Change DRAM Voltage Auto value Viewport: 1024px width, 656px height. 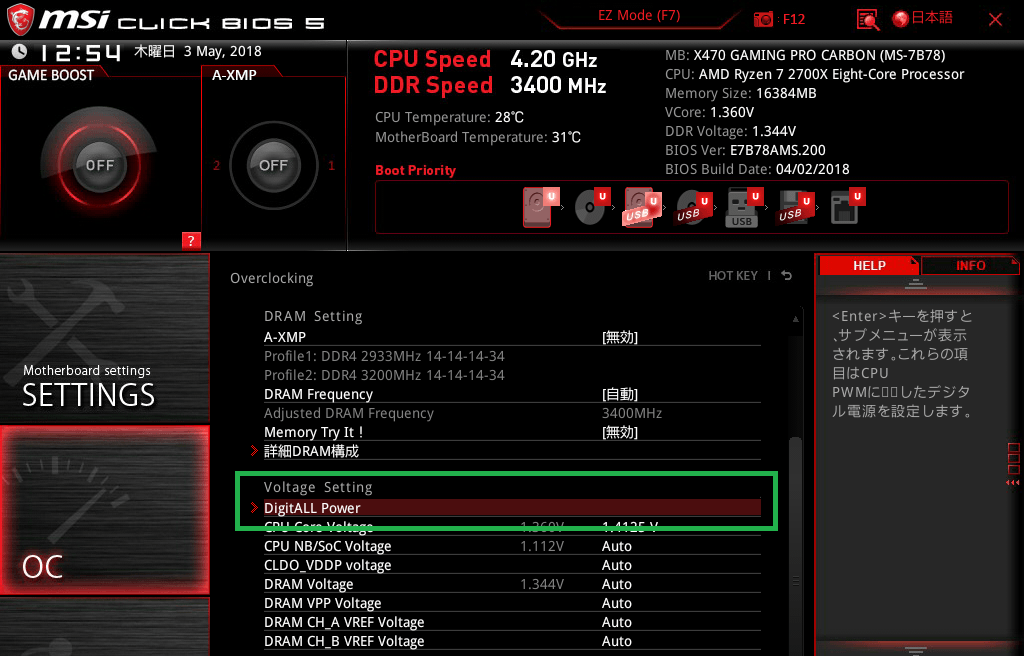click(x=616, y=584)
